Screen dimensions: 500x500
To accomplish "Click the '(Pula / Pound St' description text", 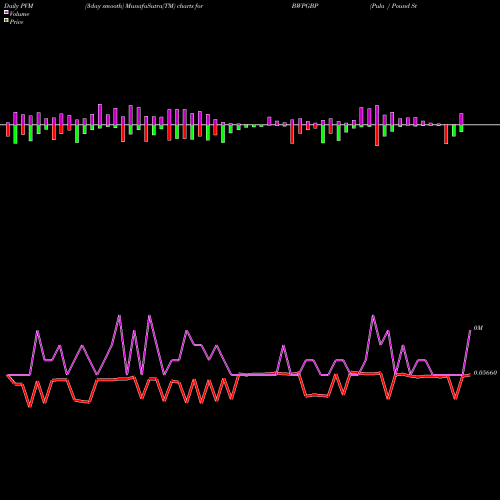I will pyautogui.click(x=393, y=6).
